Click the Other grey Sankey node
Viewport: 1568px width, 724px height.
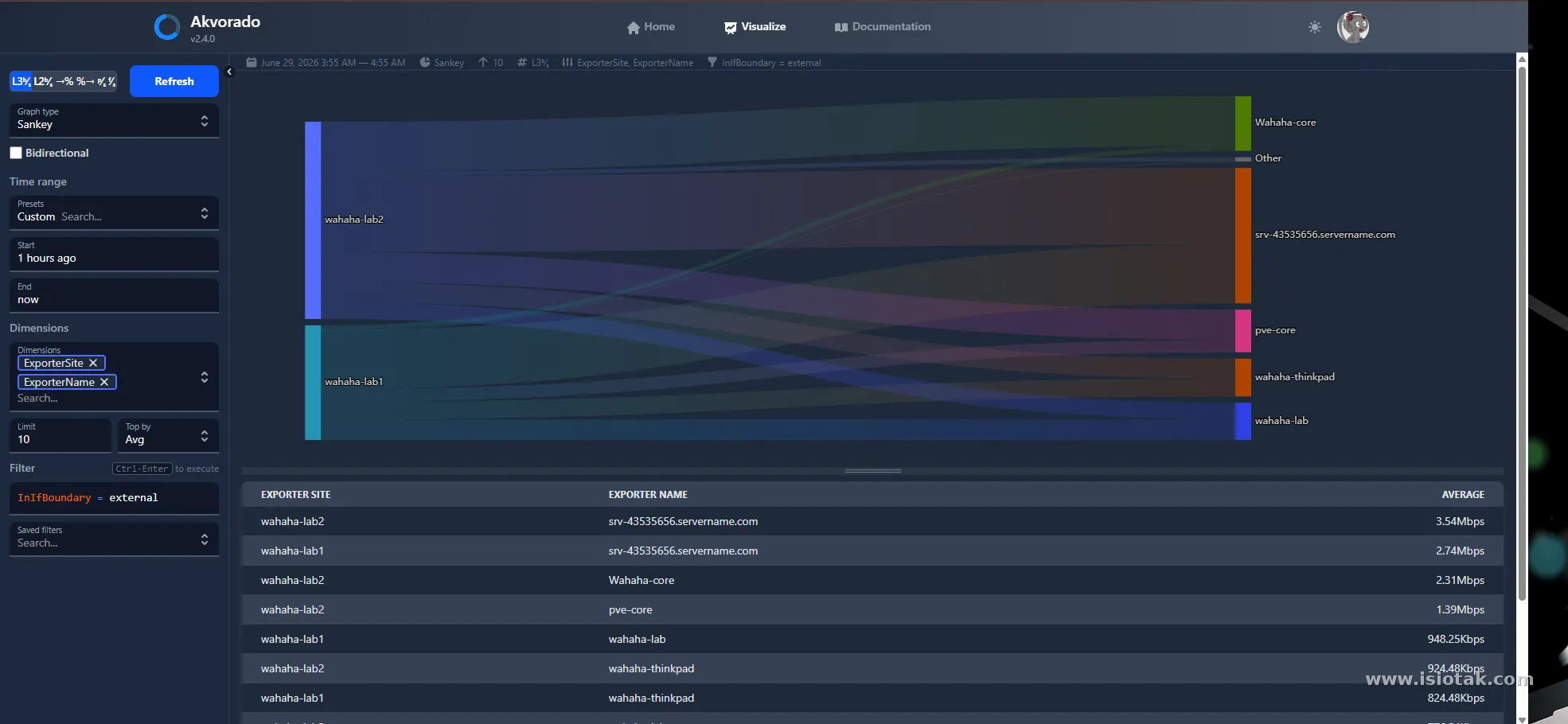coord(1243,159)
